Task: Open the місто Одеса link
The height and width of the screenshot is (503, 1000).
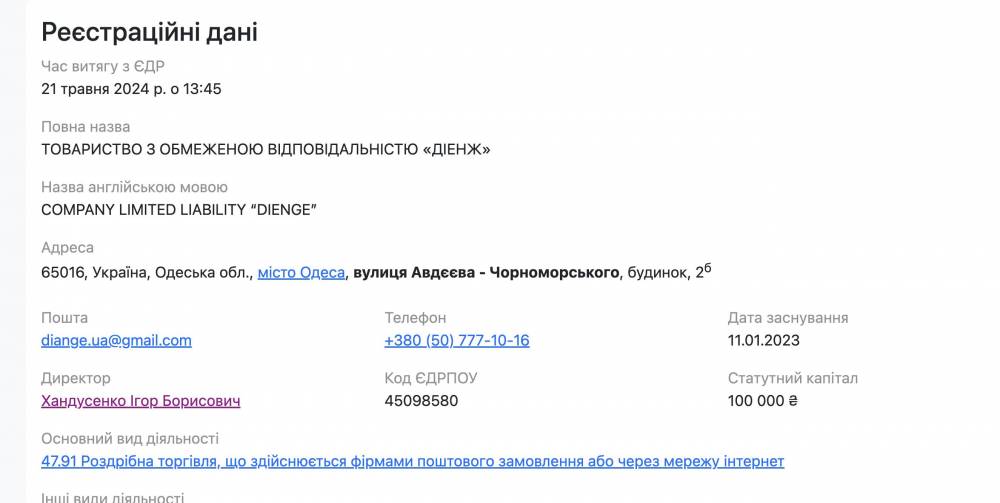Action: click(x=301, y=272)
